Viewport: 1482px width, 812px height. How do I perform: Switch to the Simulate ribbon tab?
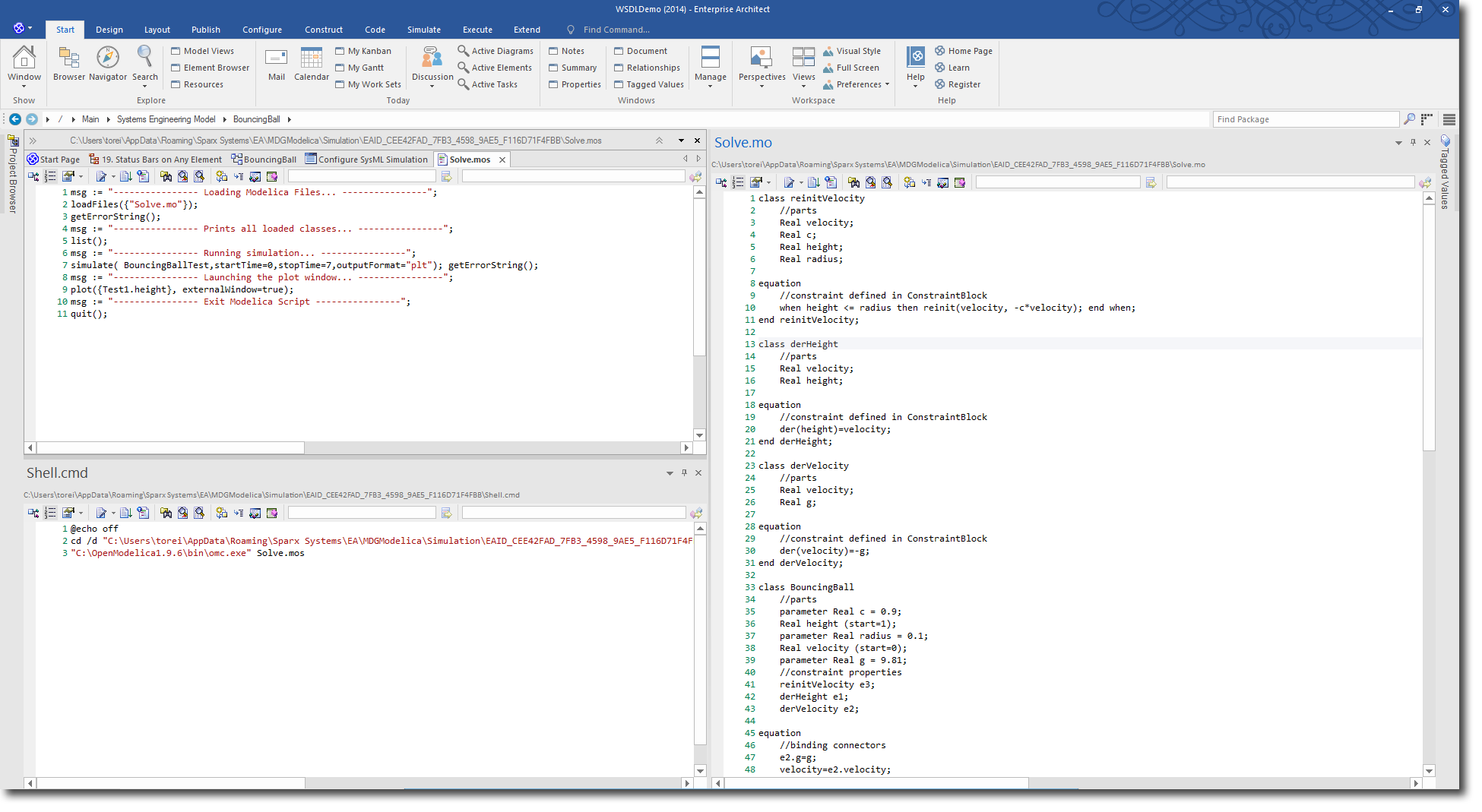click(x=423, y=30)
